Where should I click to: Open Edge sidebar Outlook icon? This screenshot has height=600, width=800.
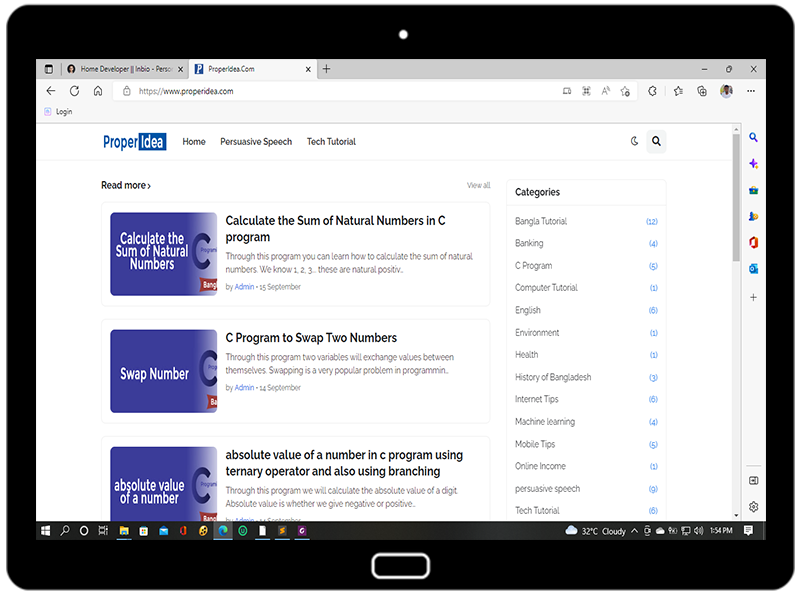pos(753,268)
